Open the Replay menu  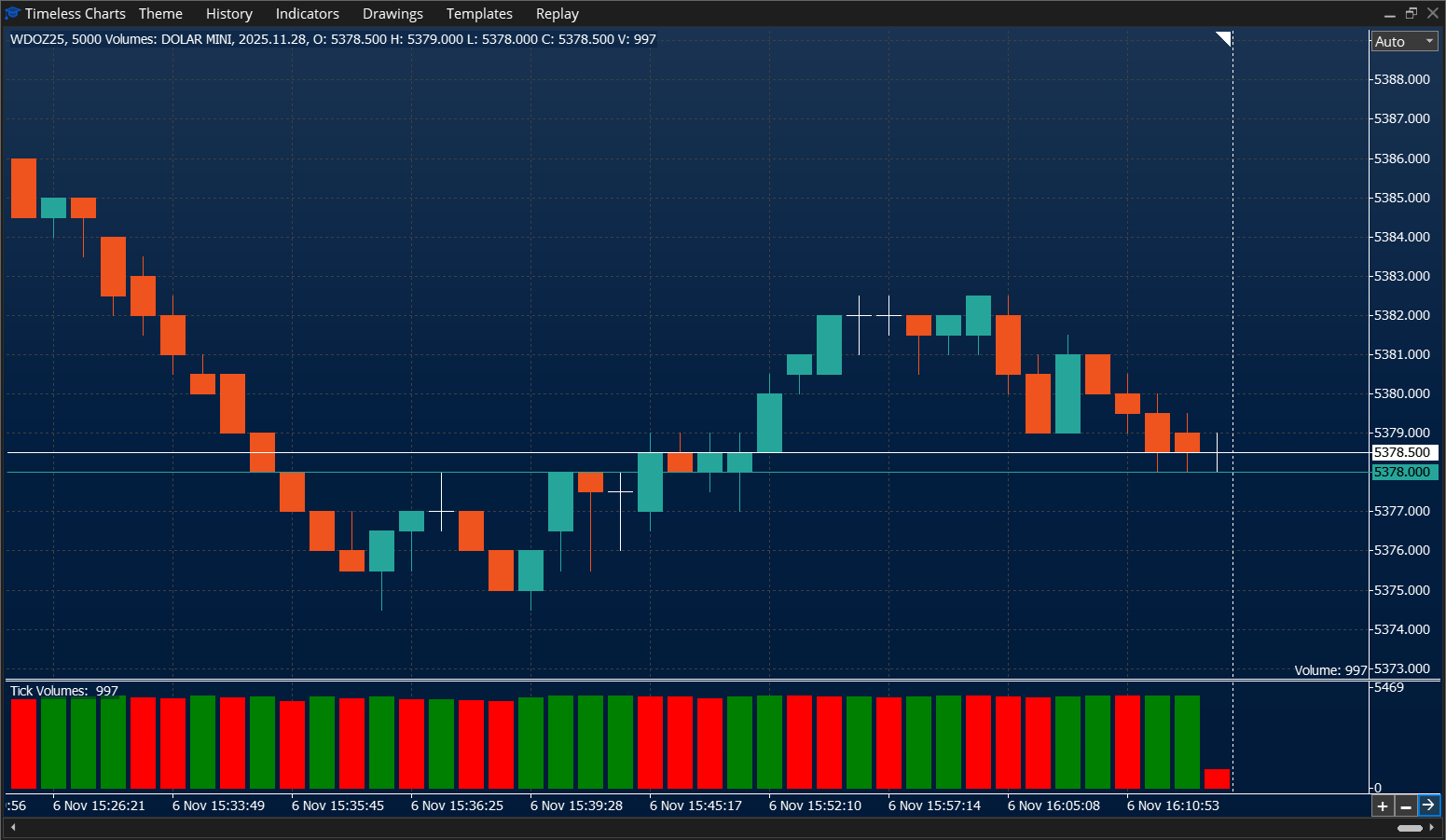pyautogui.click(x=557, y=13)
